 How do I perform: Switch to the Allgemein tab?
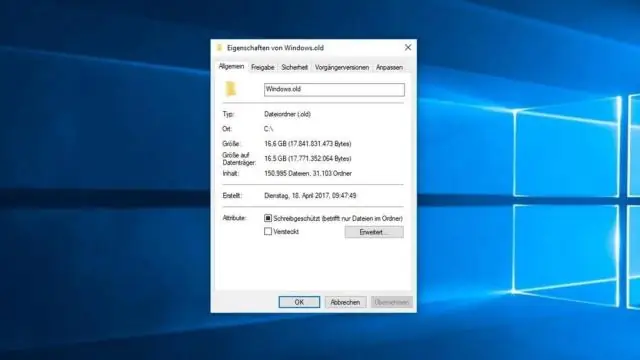[x=231, y=67]
